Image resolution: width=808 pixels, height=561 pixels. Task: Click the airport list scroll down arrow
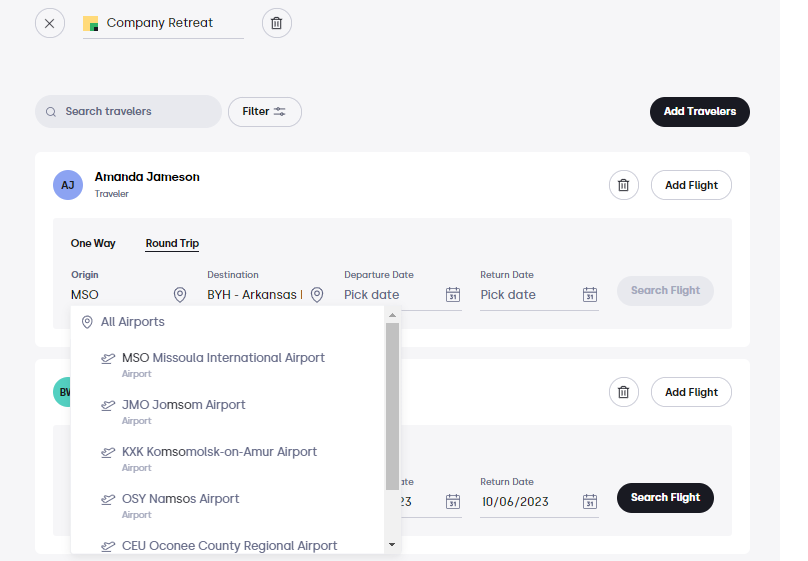[x=392, y=545]
